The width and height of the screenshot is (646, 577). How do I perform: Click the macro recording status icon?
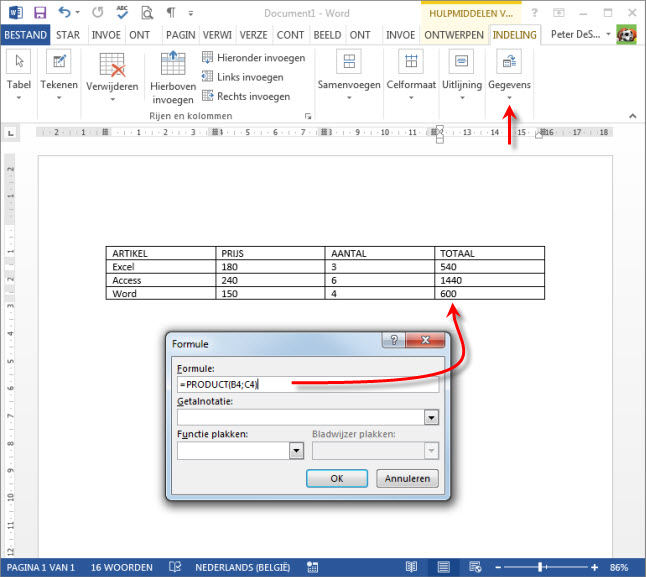(312, 568)
